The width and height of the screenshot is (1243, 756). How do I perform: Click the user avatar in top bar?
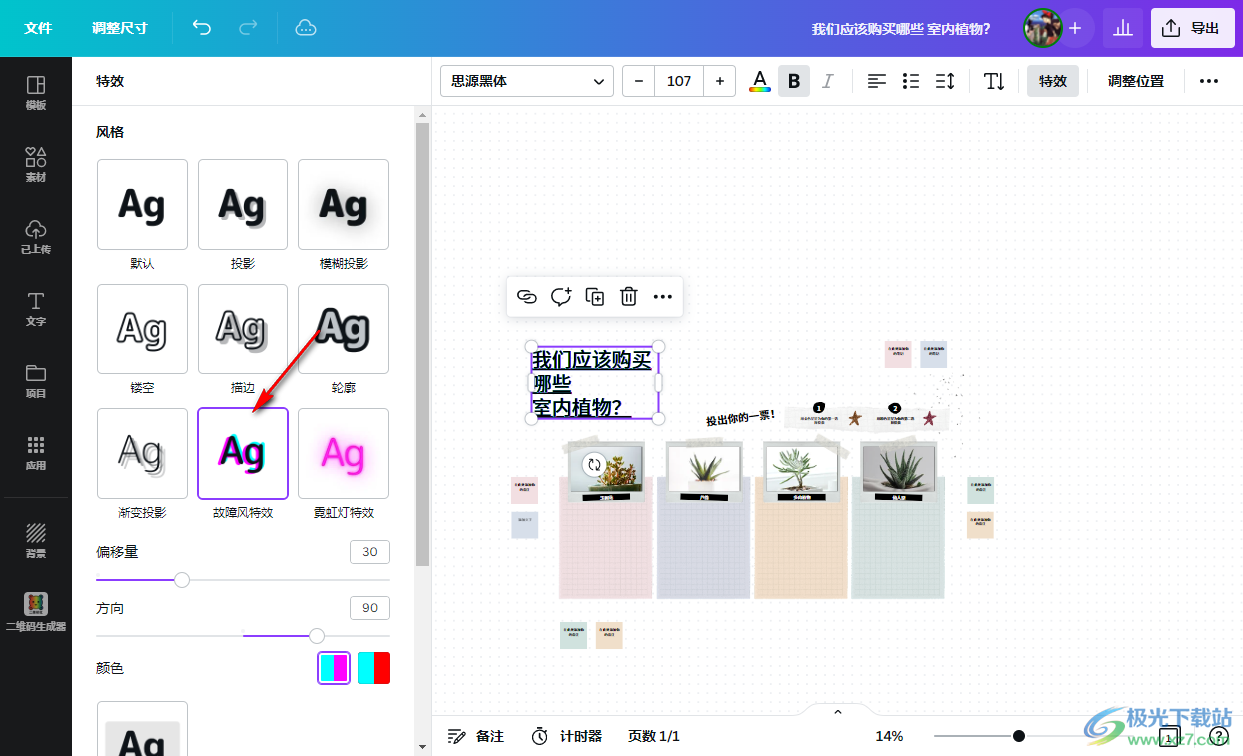pos(1042,28)
